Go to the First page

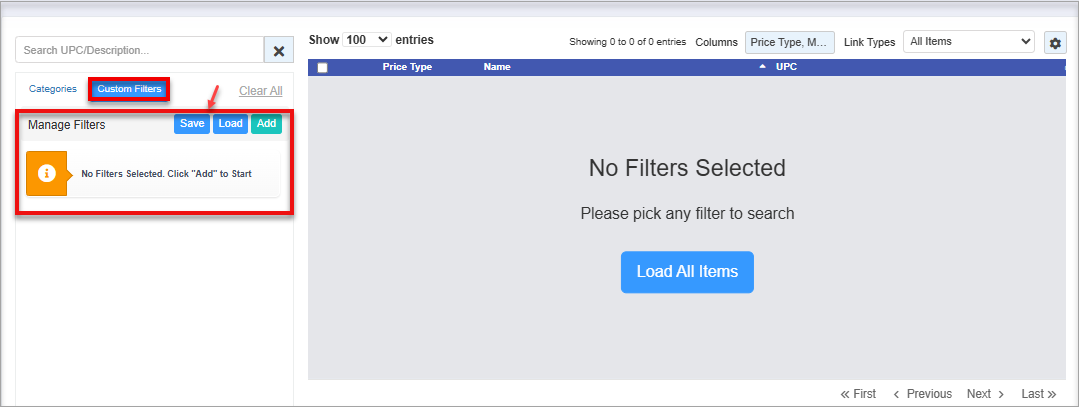[x=858, y=394]
